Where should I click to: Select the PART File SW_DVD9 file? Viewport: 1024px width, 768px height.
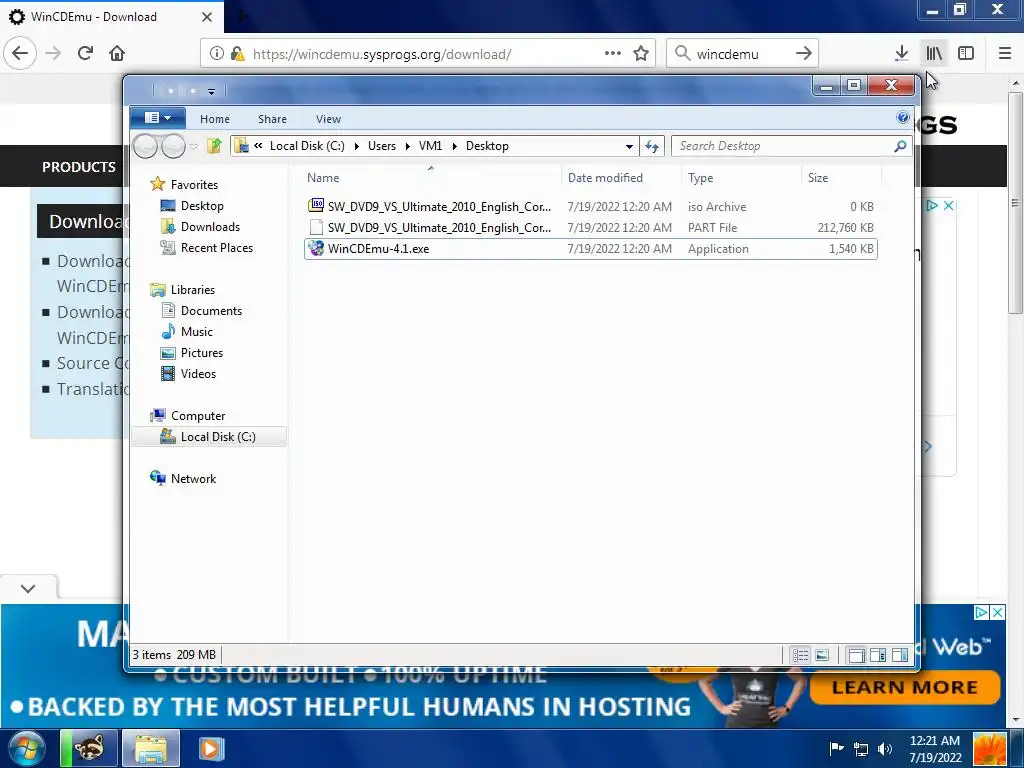pyautogui.click(x=590, y=227)
